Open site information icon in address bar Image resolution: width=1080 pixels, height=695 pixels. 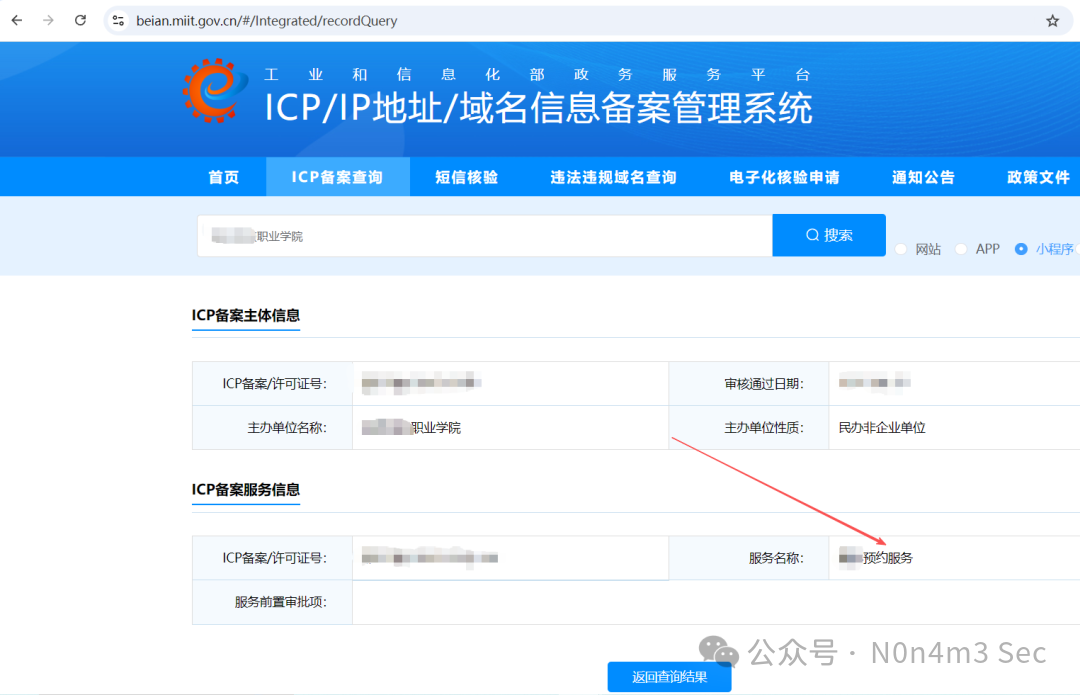[x=118, y=21]
